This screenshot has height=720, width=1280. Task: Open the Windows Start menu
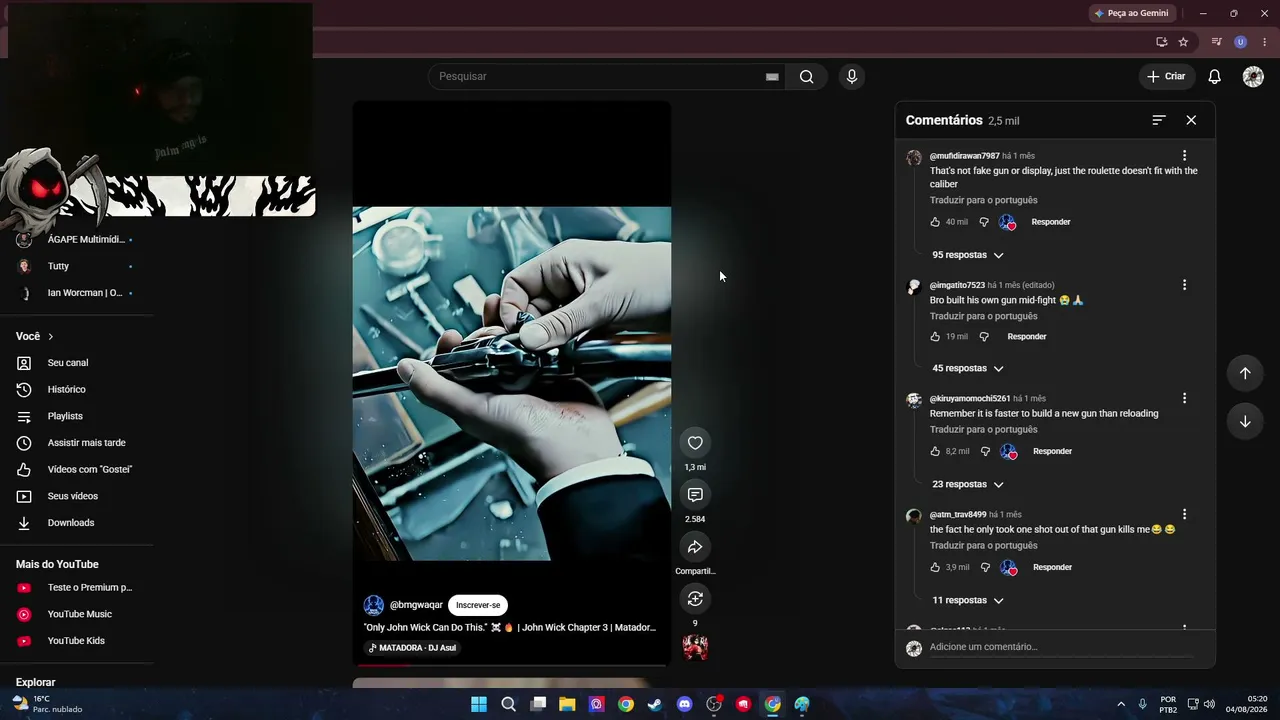point(479,704)
